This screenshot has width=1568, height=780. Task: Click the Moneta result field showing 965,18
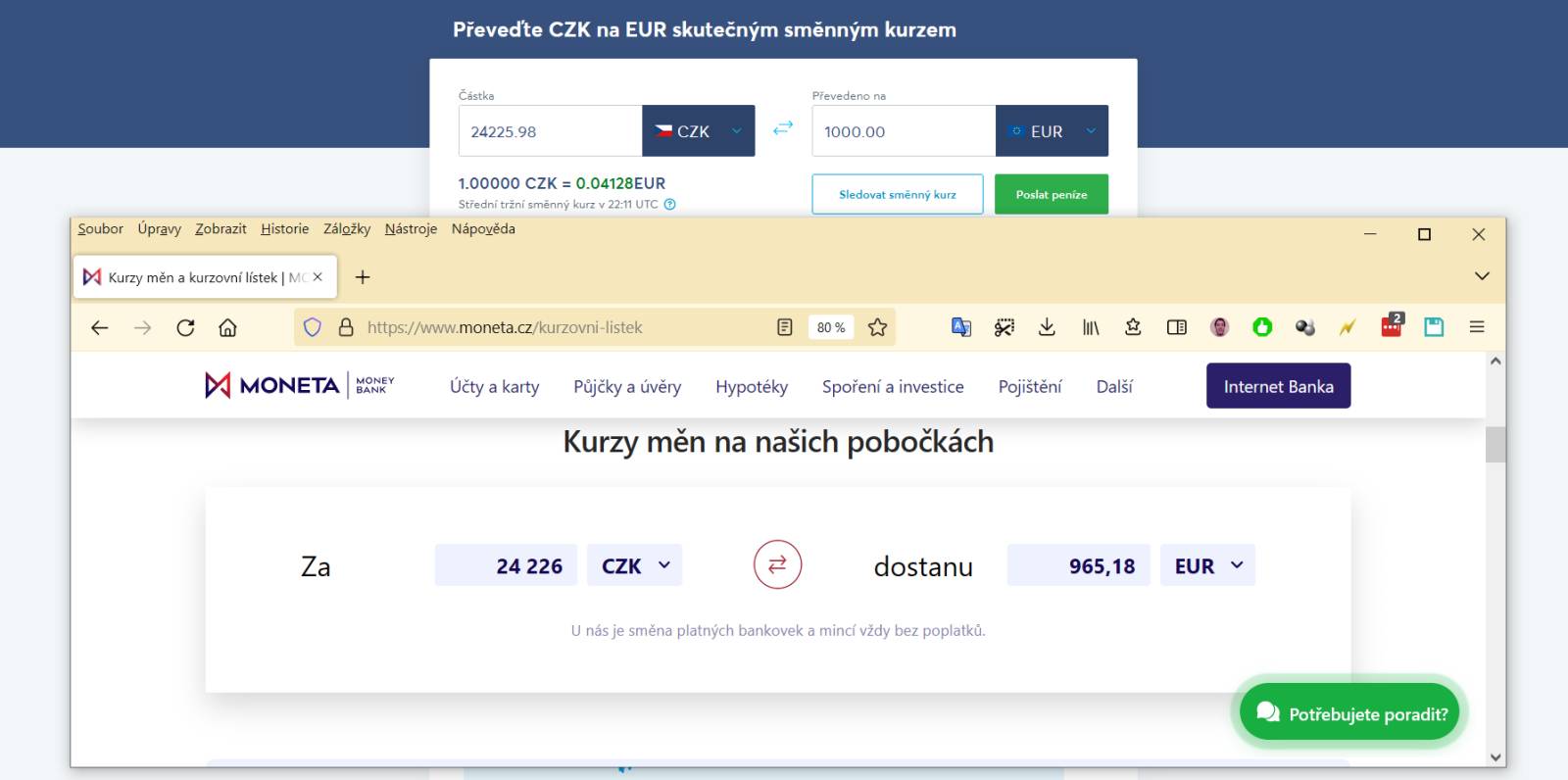[x=1078, y=565]
